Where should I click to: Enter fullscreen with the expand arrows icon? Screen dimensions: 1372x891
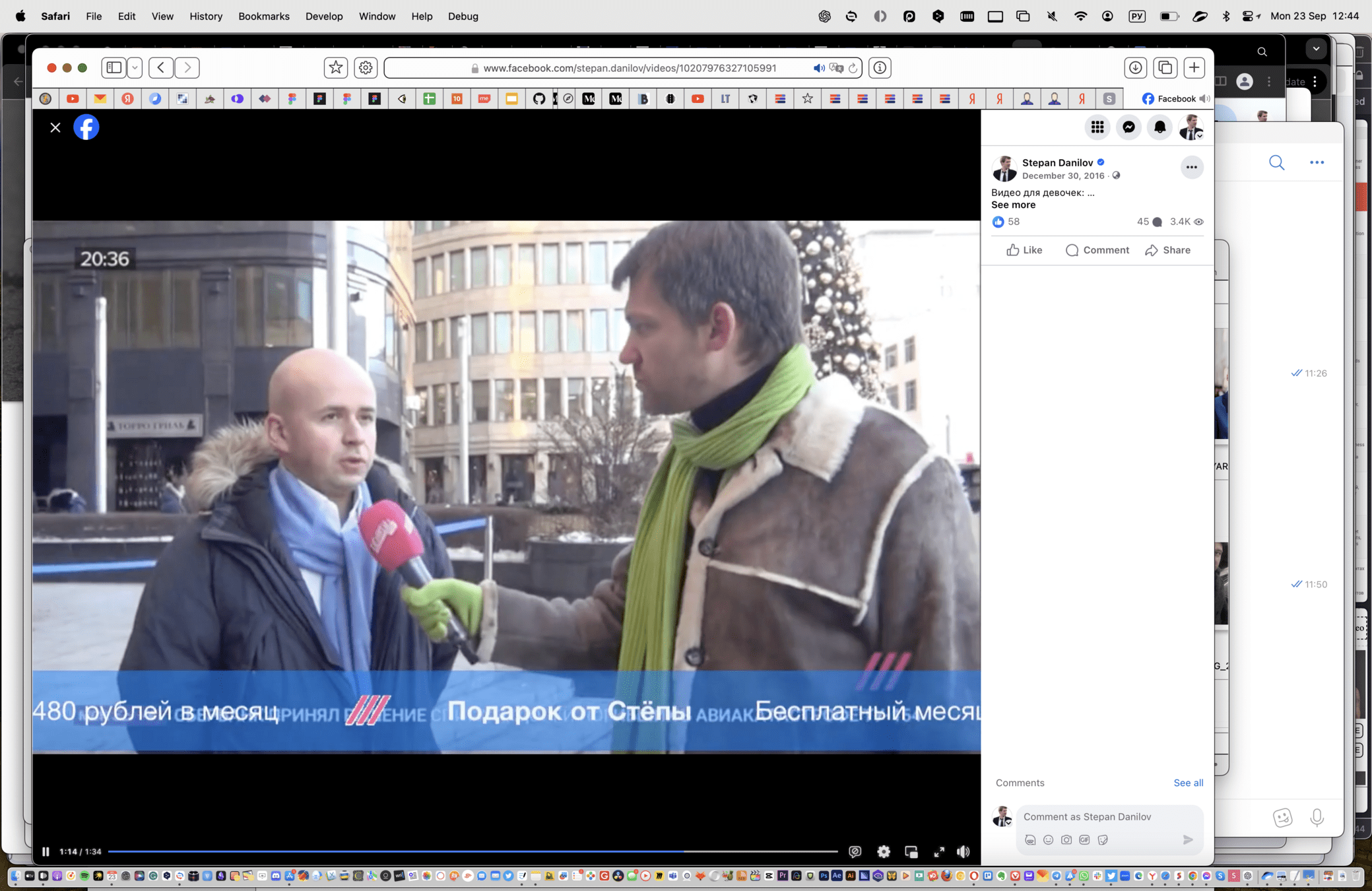(939, 851)
